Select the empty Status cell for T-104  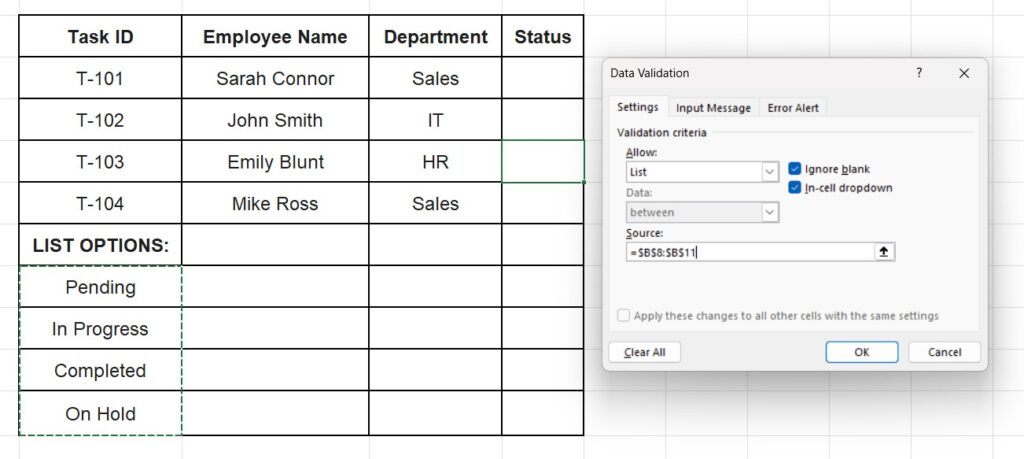pos(543,204)
